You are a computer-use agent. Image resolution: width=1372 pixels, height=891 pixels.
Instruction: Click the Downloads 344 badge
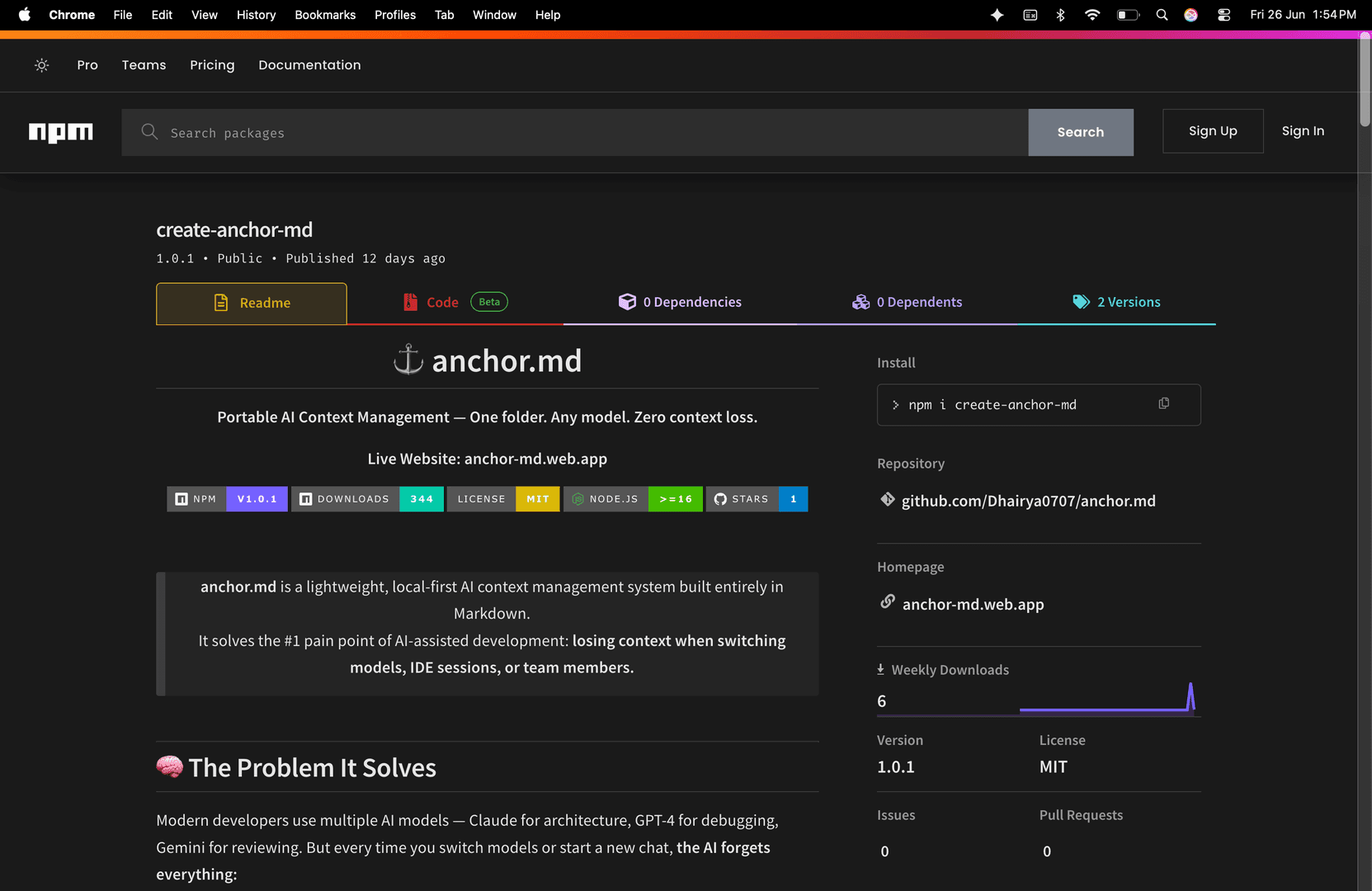coord(367,499)
